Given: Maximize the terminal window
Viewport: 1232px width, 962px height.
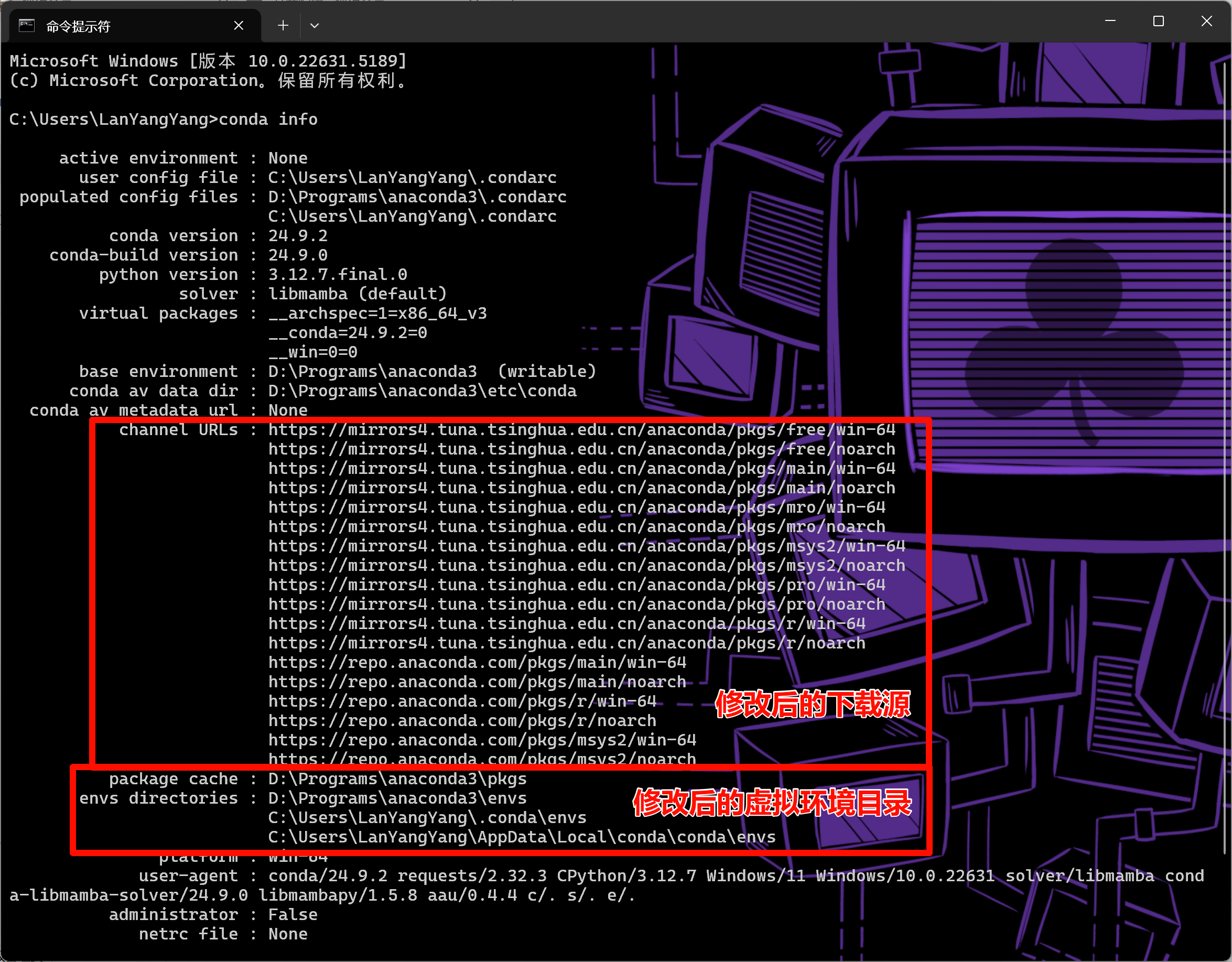Looking at the screenshot, I should coord(1158,21).
